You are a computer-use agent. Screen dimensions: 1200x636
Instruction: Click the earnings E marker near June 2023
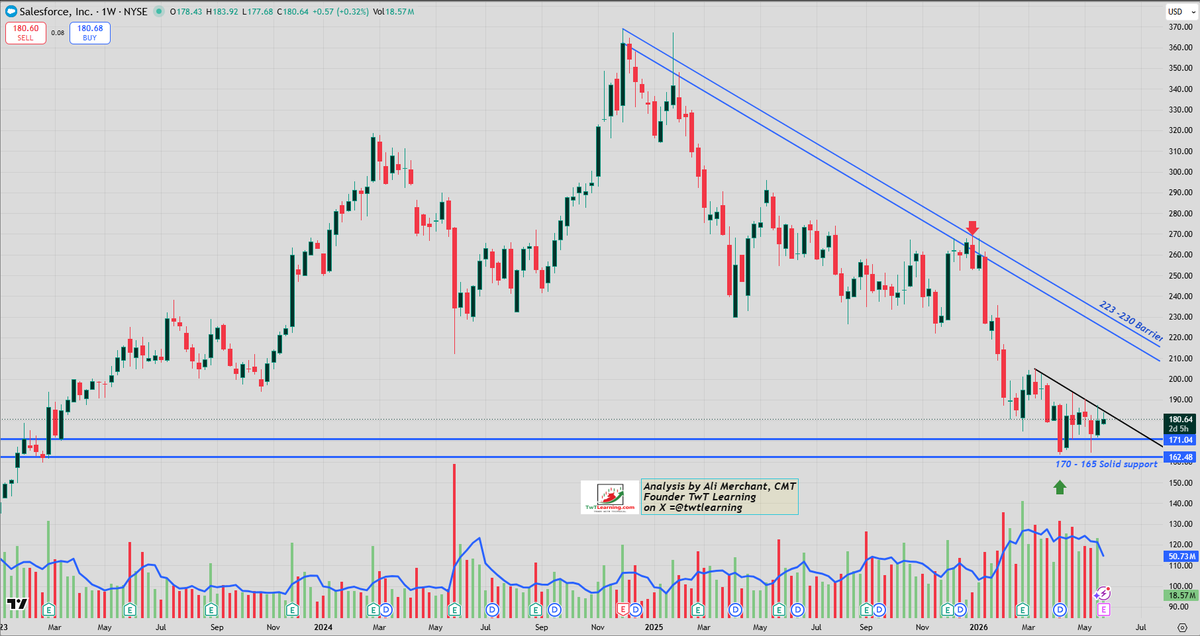(130, 609)
